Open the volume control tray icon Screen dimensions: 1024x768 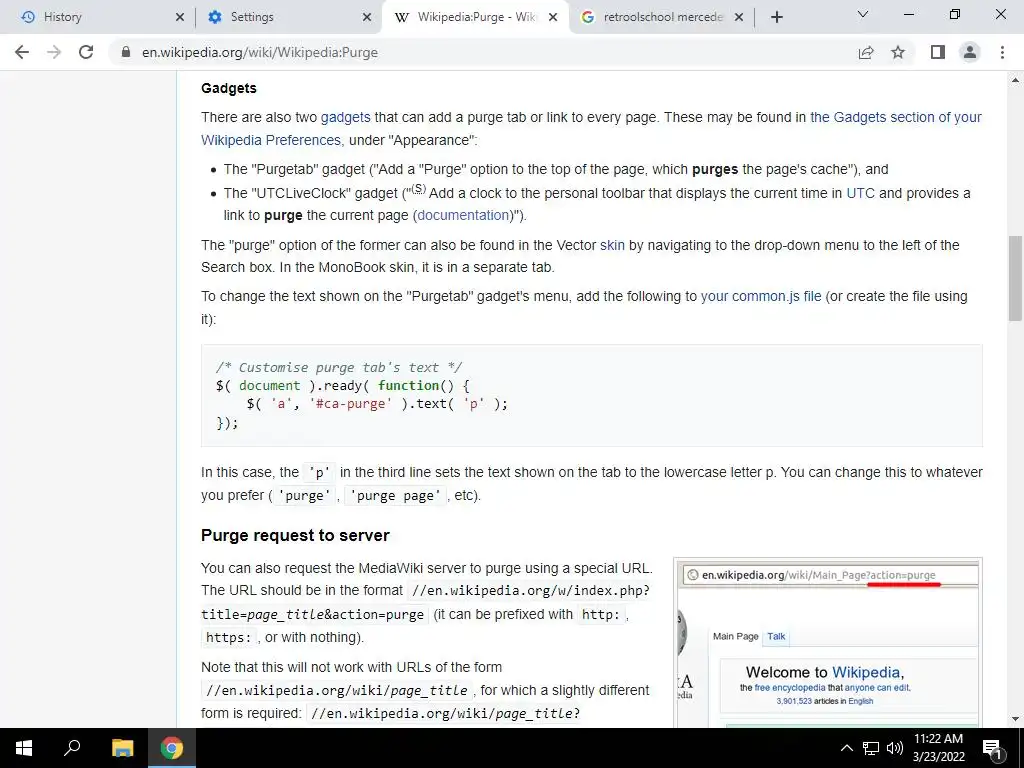pyautogui.click(x=895, y=748)
